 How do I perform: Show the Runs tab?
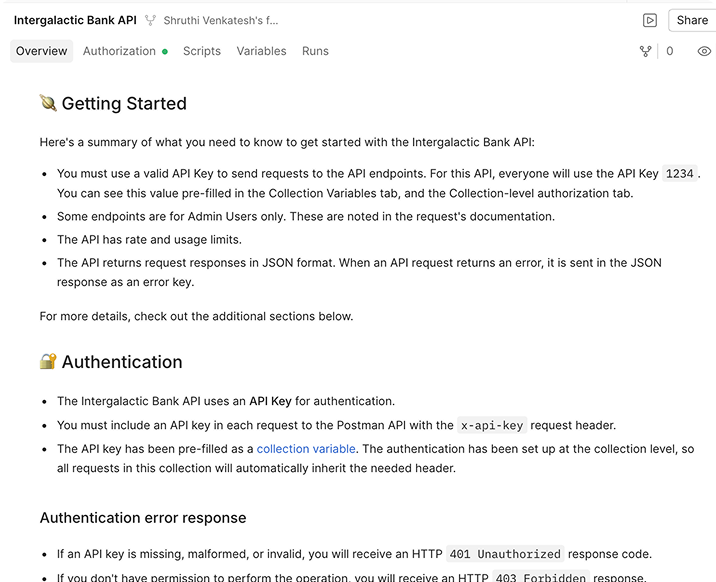[315, 51]
